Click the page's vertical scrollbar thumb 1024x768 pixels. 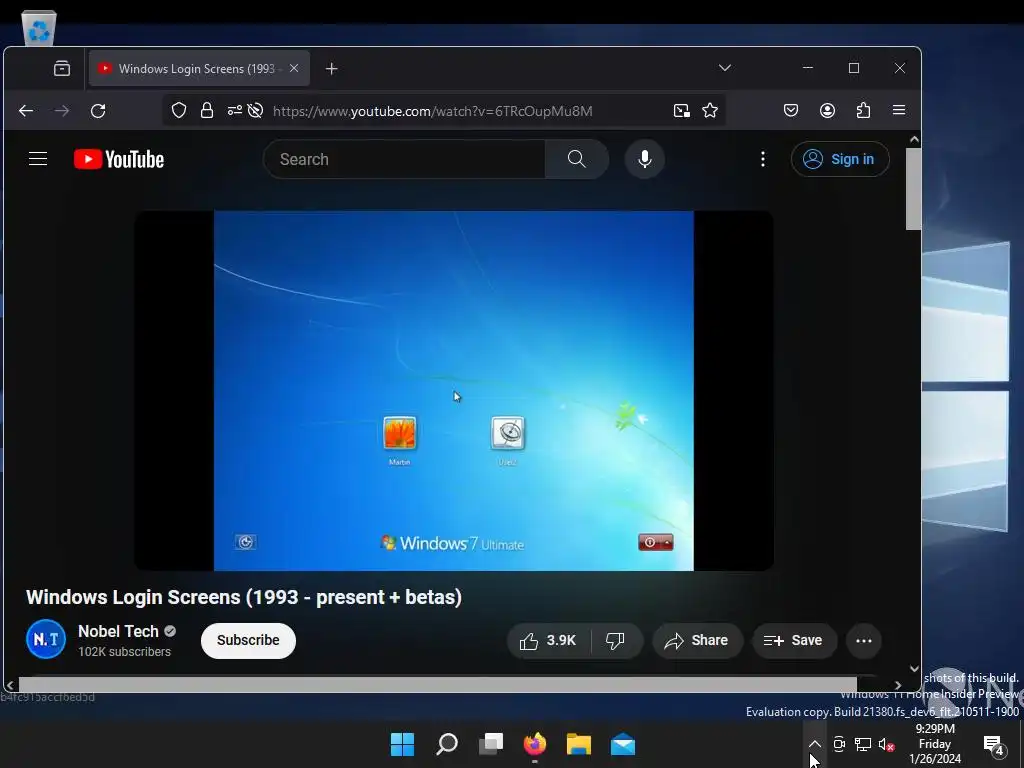tap(914, 189)
